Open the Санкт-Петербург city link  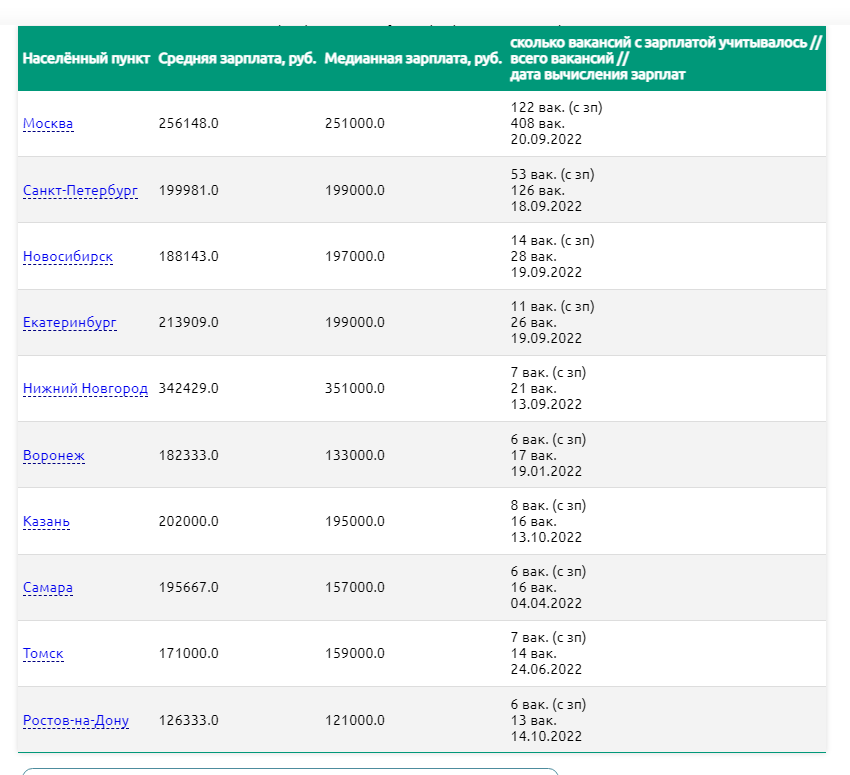(80, 190)
